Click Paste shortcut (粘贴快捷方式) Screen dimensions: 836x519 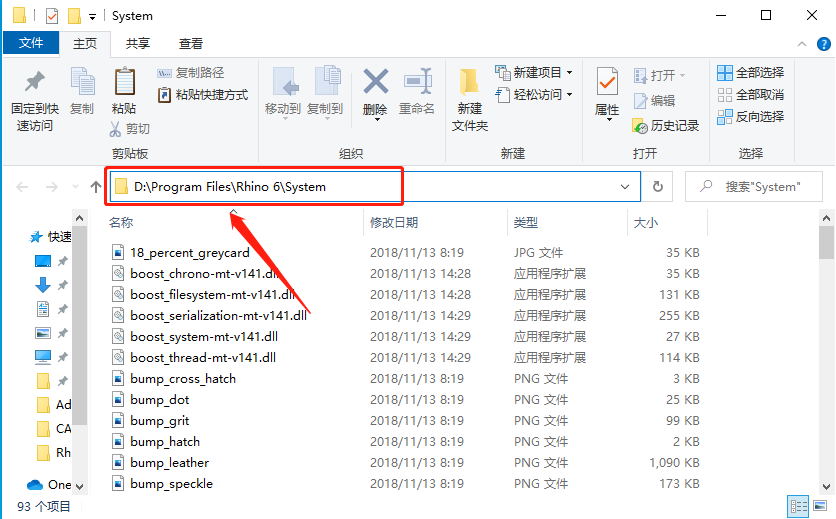coord(203,95)
